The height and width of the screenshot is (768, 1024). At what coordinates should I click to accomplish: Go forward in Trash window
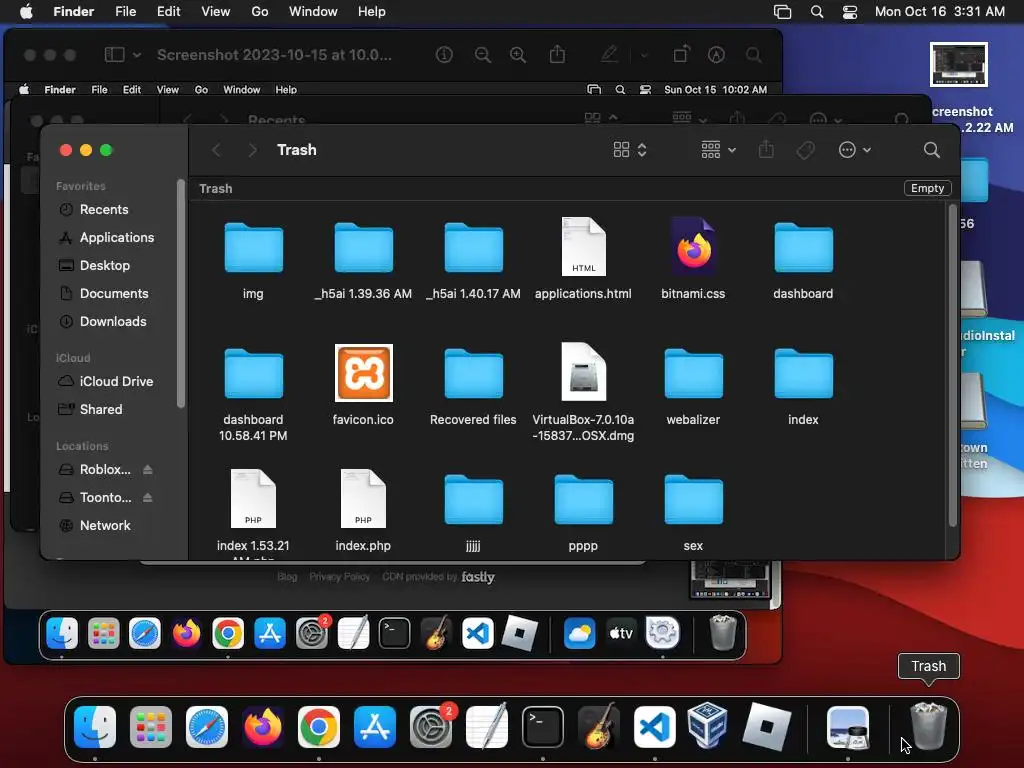[x=252, y=150]
